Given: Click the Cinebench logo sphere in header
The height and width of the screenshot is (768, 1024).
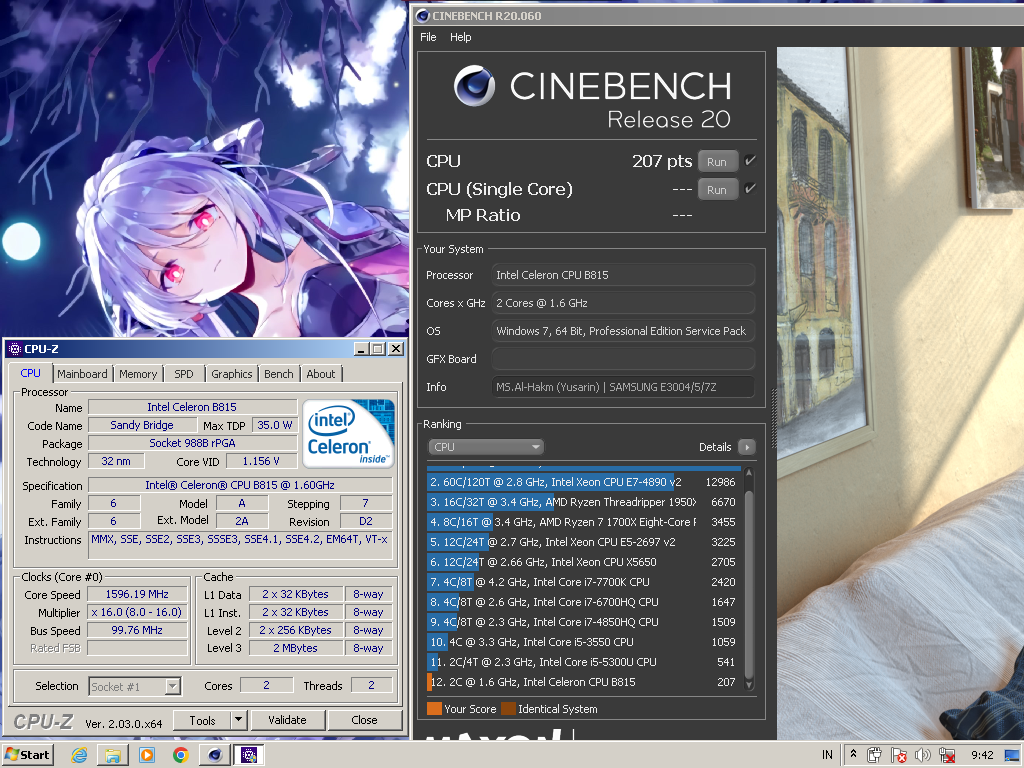Looking at the screenshot, I should click(x=475, y=86).
